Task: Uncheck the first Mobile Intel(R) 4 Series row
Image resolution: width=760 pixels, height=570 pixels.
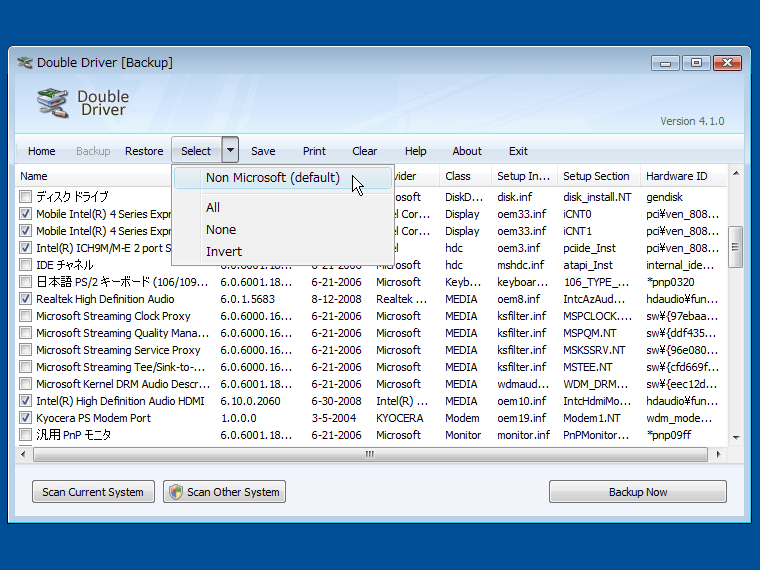Action: tap(25, 214)
